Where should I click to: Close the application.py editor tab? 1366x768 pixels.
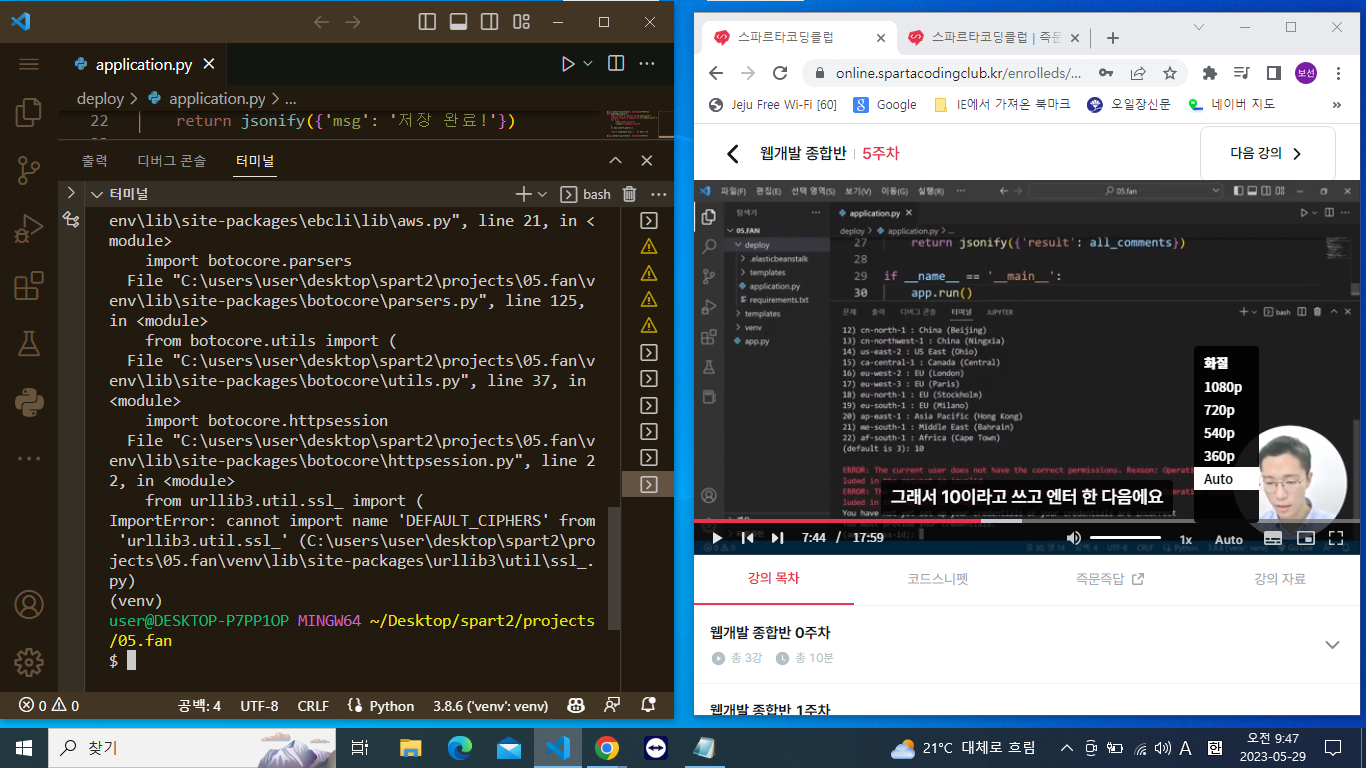point(210,64)
